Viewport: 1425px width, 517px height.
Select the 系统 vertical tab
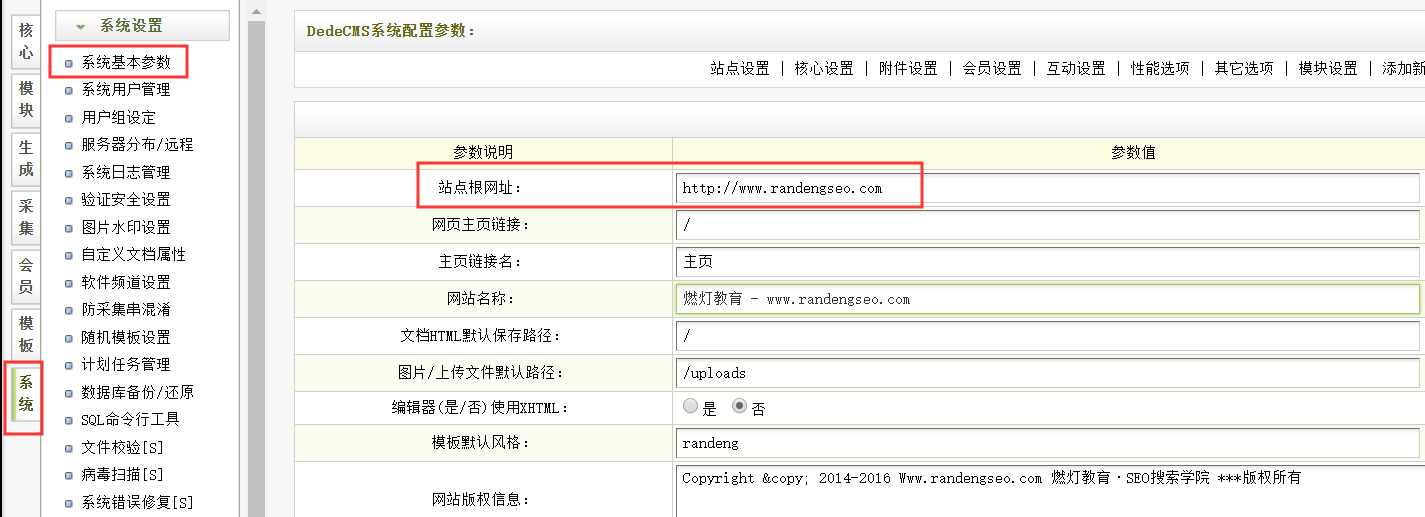click(26, 394)
